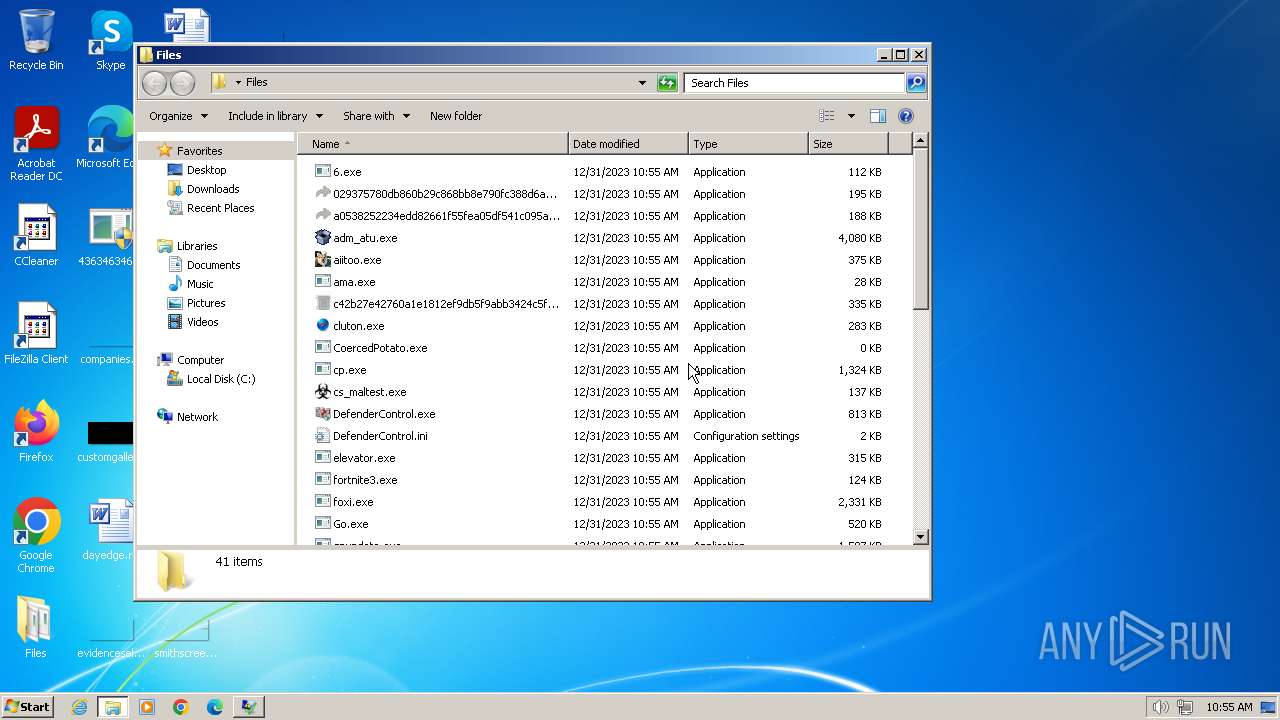Open Recent Places in navigation pane
Image resolution: width=1280 pixels, height=720 pixels.
tap(220, 208)
